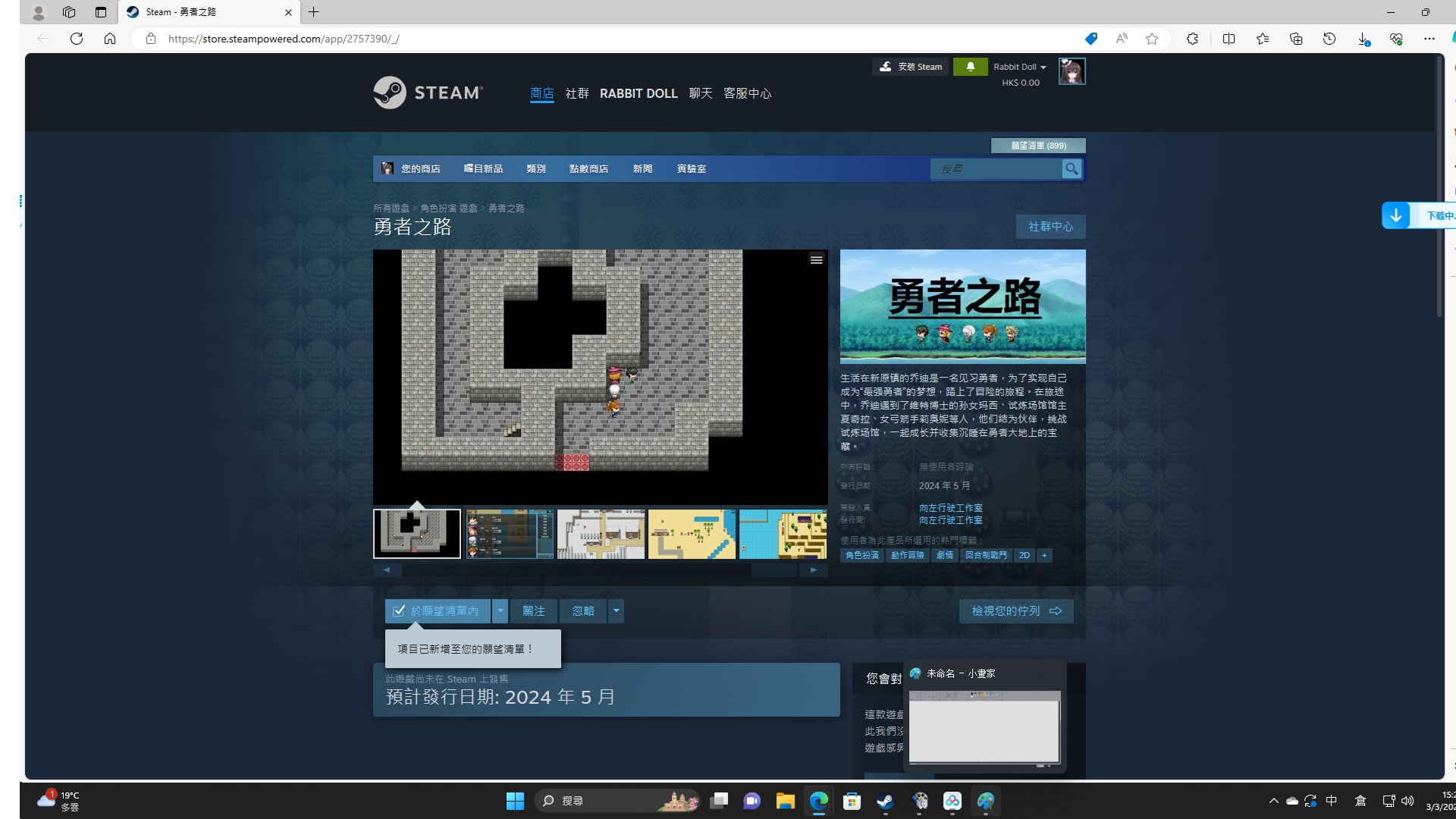Viewport: 1456px width, 819px height.
Task: Click 檢視您的佇列 view queue button
Action: pyautogui.click(x=1016, y=611)
